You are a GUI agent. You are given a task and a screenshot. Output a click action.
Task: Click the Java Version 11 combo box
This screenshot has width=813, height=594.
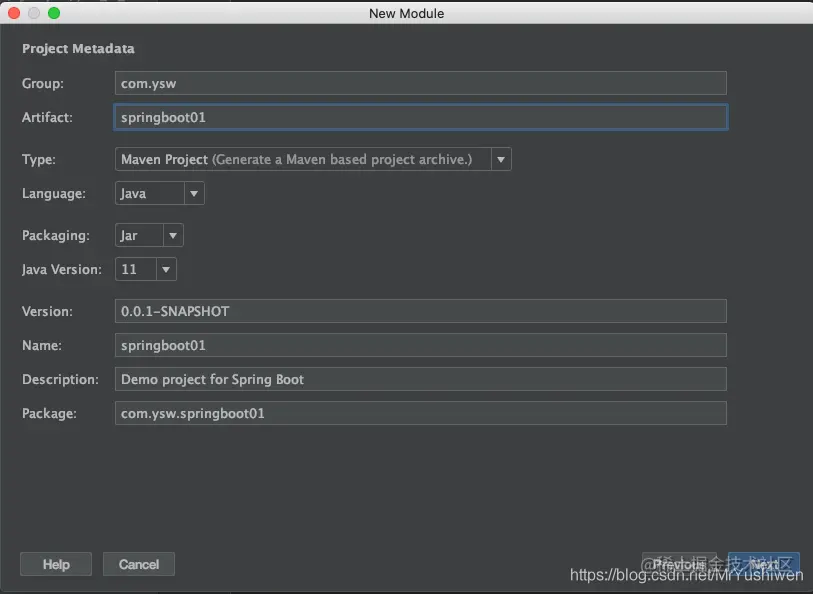(x=146, y=270)
